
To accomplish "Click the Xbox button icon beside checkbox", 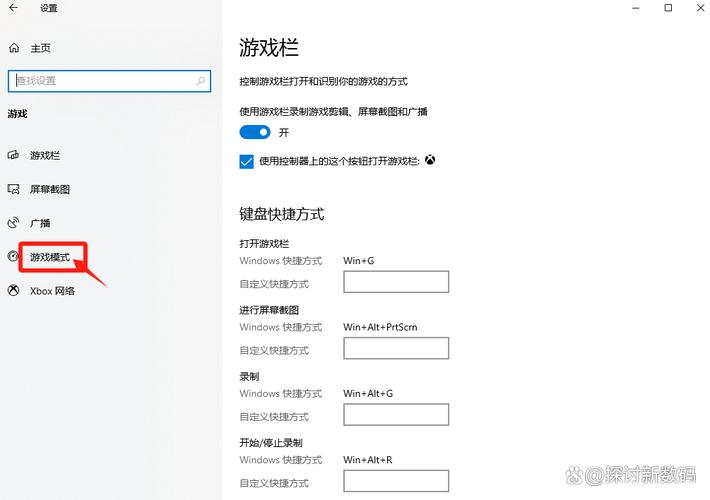I will [x=430, y=160].
